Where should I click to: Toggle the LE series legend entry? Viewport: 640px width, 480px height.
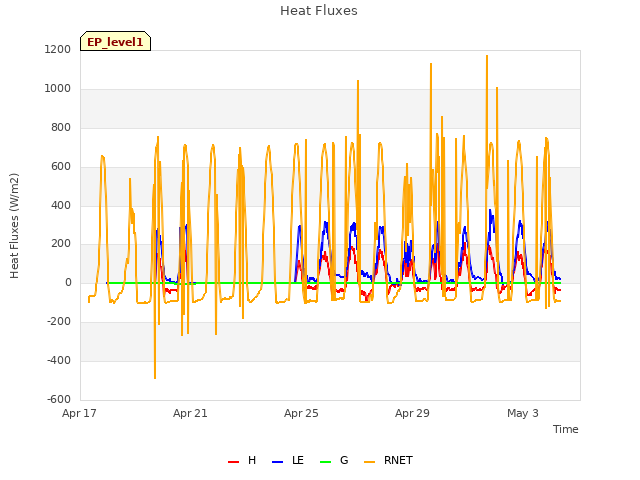tap(288, 460)
